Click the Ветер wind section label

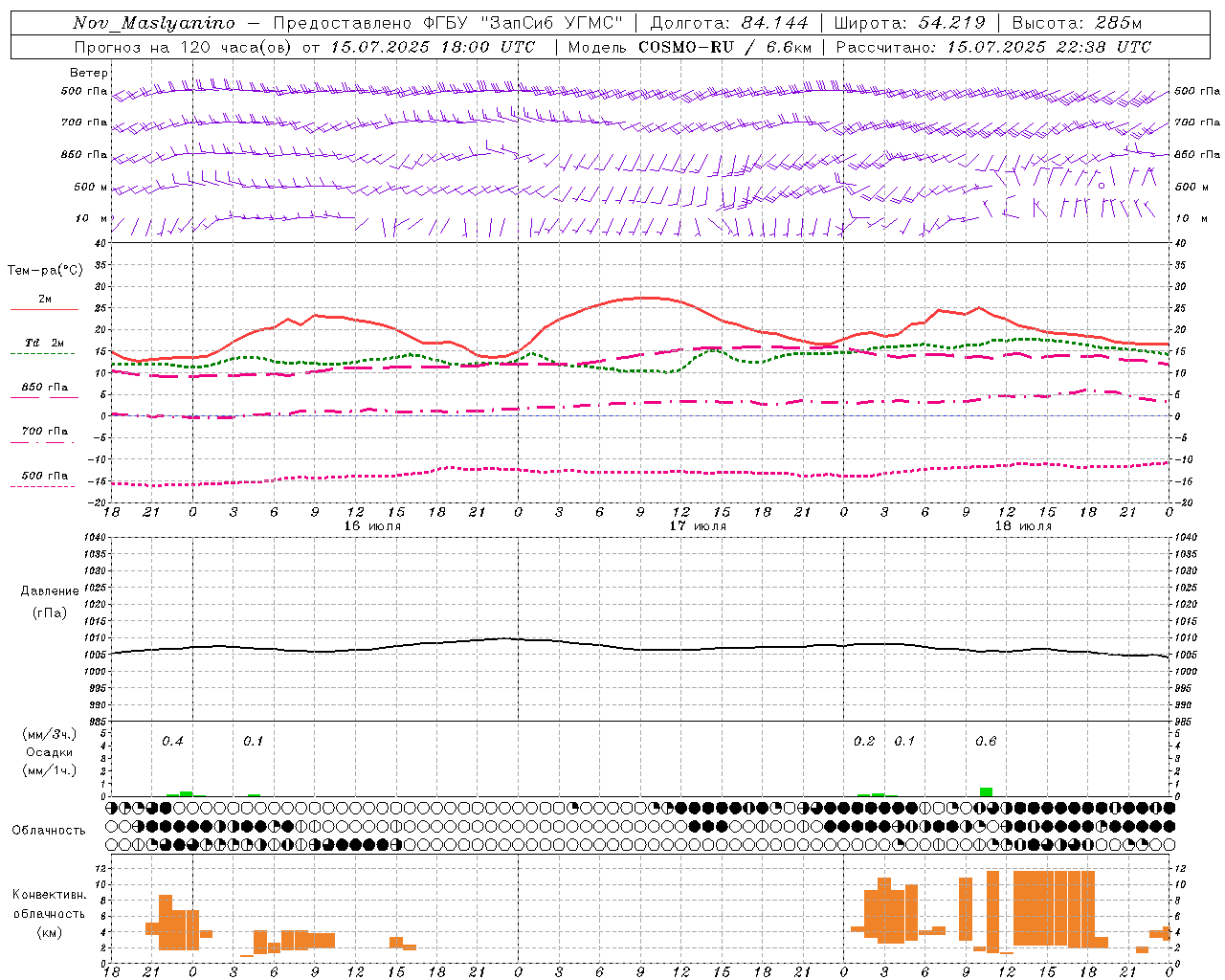89,73
